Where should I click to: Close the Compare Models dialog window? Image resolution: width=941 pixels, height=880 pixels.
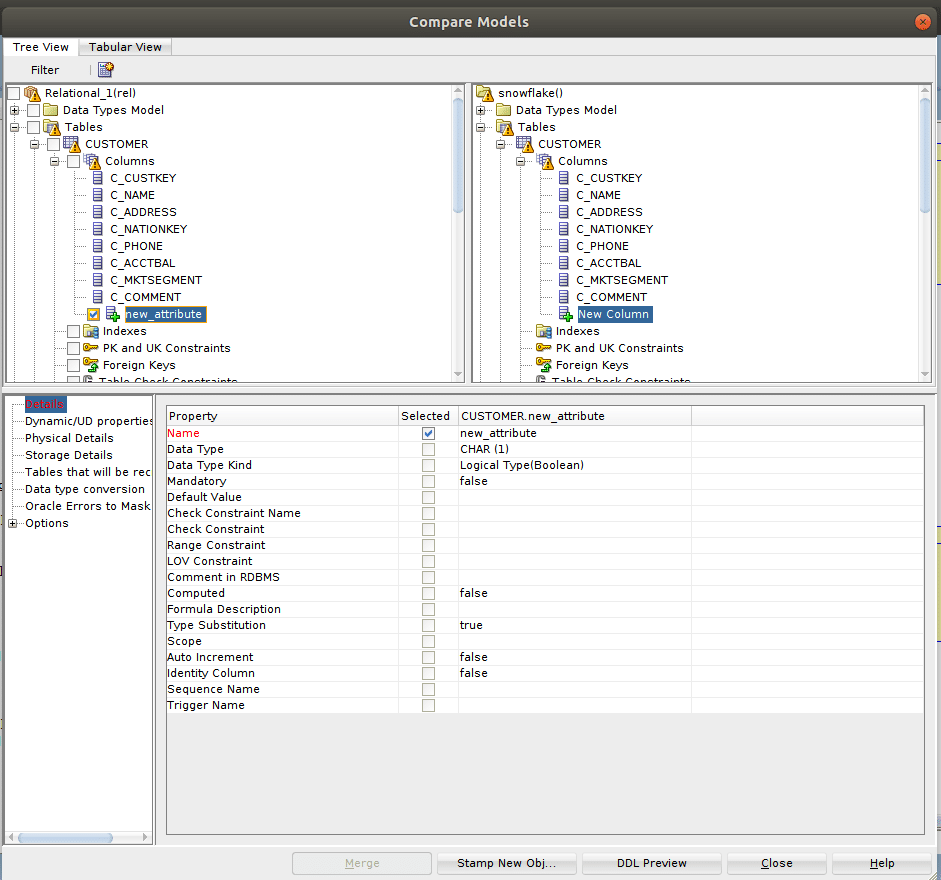pos(922,22)
